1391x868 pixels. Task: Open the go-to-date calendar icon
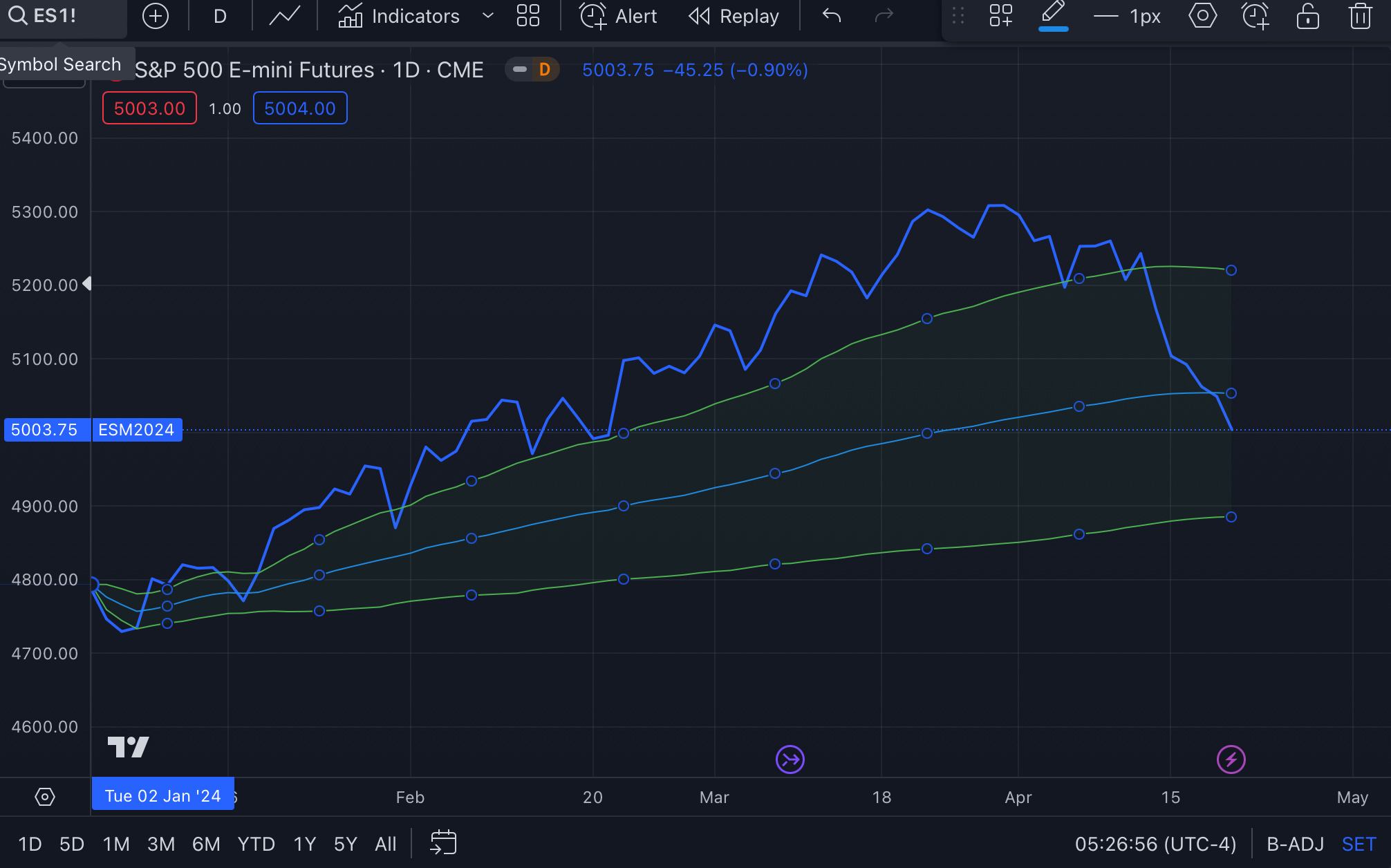coord(443,843)
